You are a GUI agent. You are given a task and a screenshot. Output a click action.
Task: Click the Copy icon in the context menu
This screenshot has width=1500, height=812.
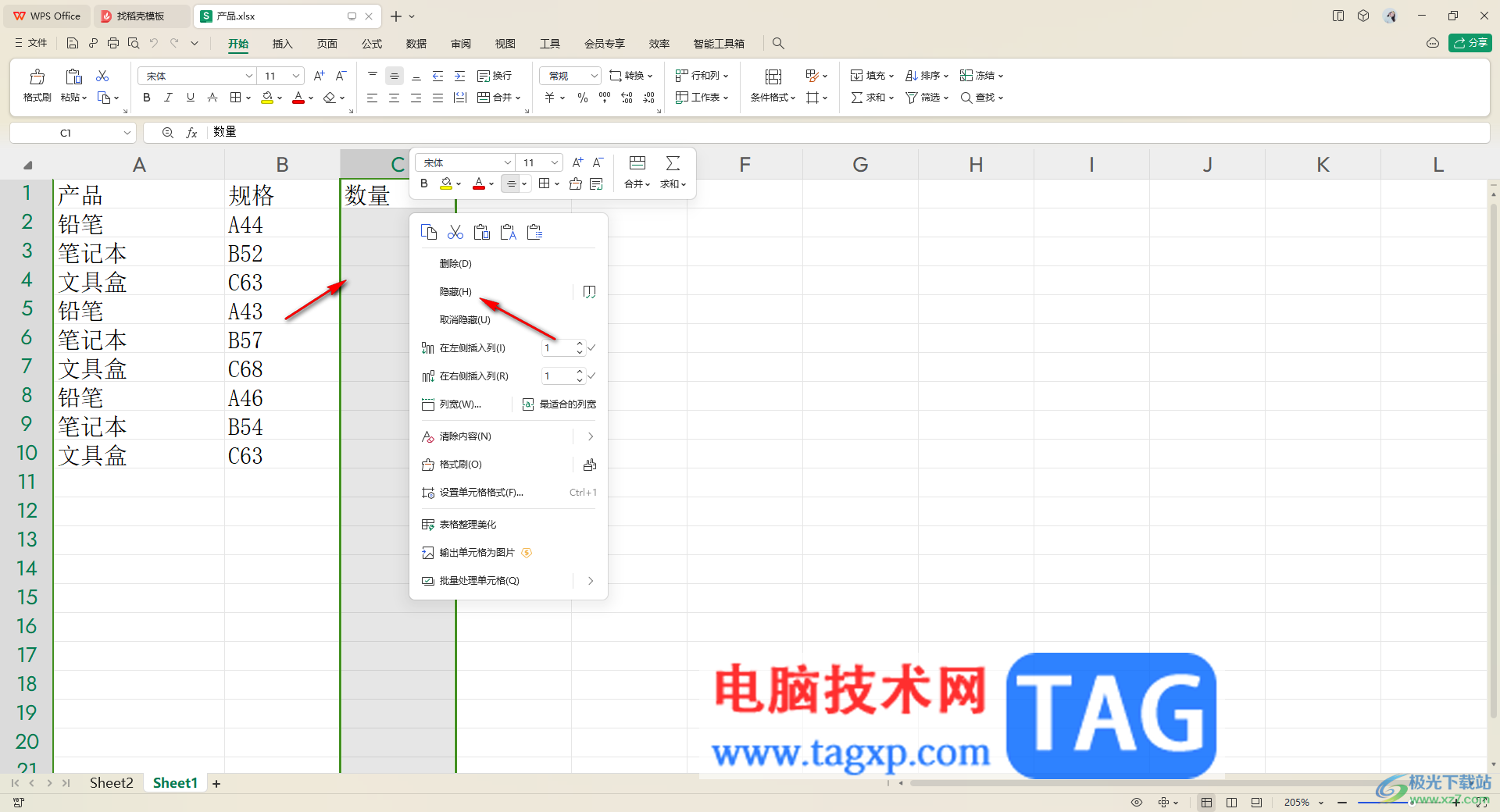pyautogui.click(x=429, y=232)
